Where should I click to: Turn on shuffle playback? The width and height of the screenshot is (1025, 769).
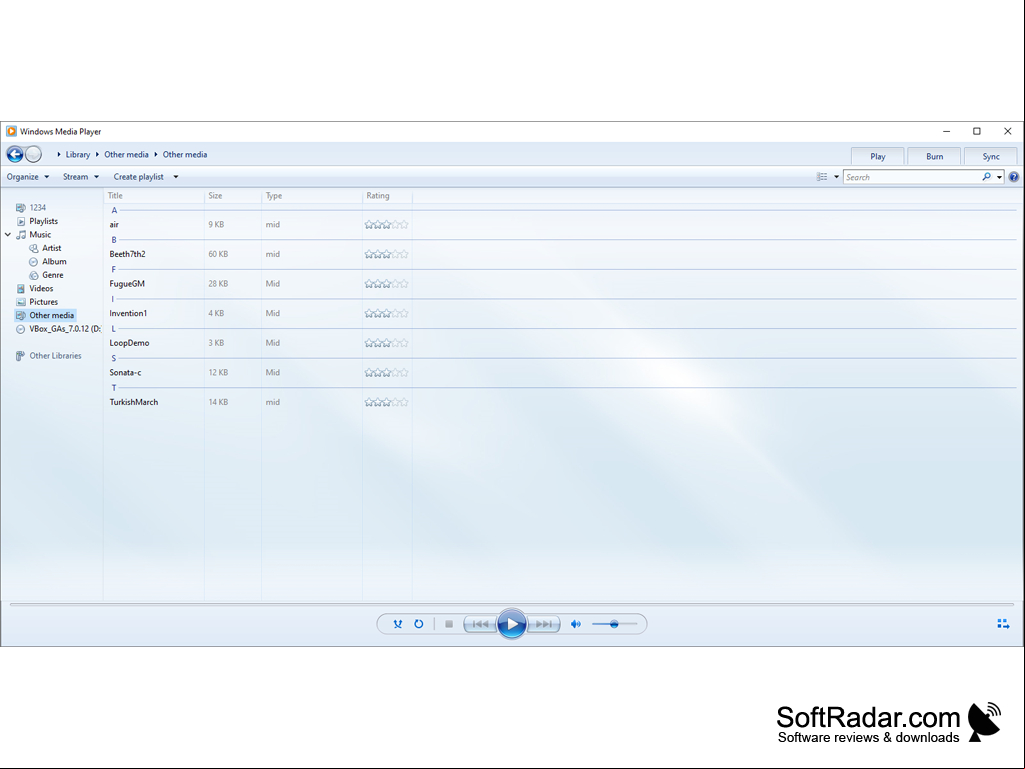(x=397, y=624)
